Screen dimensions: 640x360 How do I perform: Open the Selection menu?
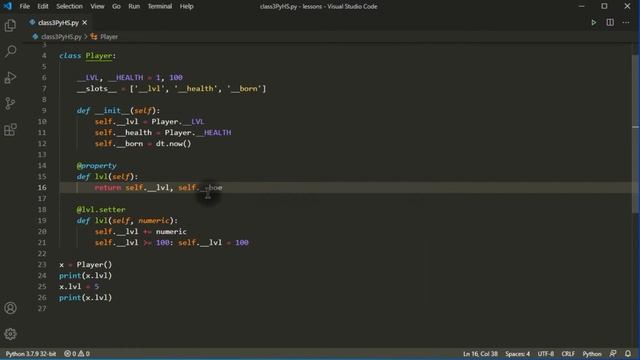coord(69,6)
